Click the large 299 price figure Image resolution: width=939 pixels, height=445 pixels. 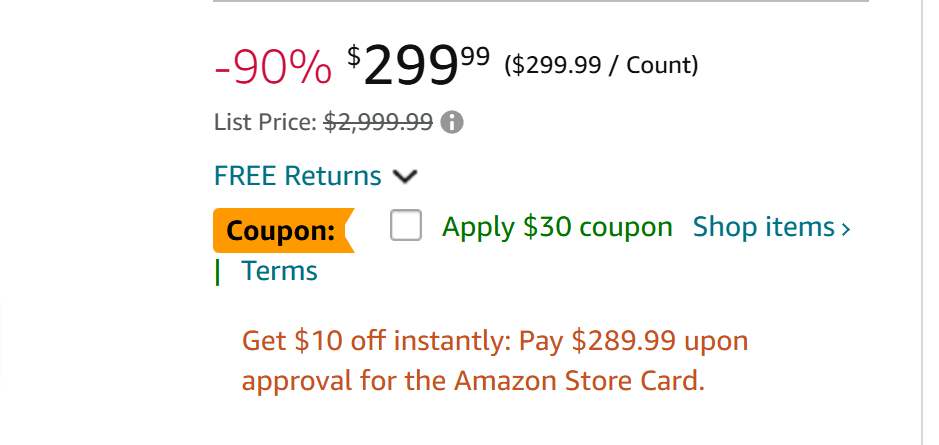(410, 66)
